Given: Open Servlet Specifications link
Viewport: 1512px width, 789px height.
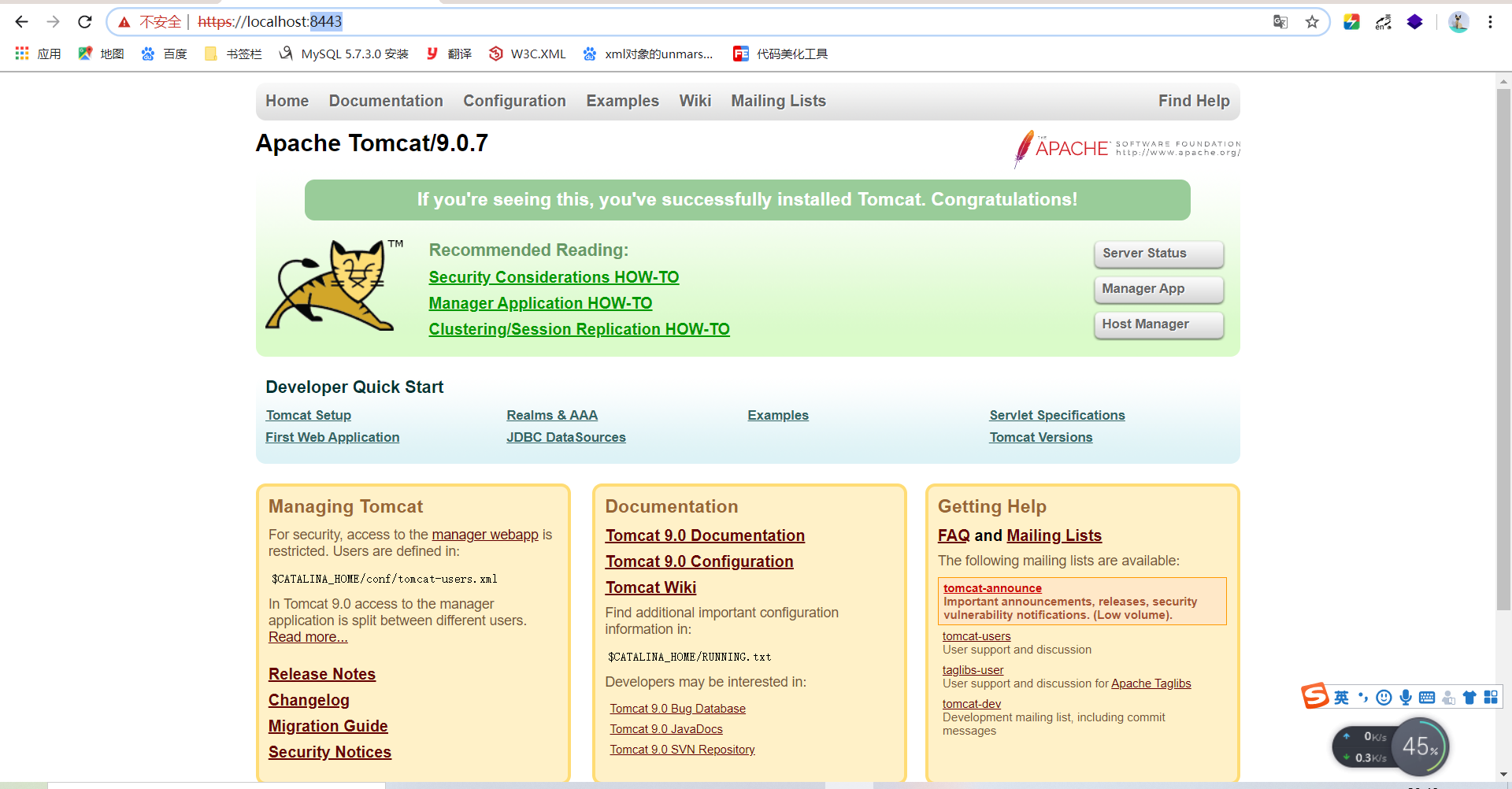Looking at the screenshot, I should coord(1057,415).
